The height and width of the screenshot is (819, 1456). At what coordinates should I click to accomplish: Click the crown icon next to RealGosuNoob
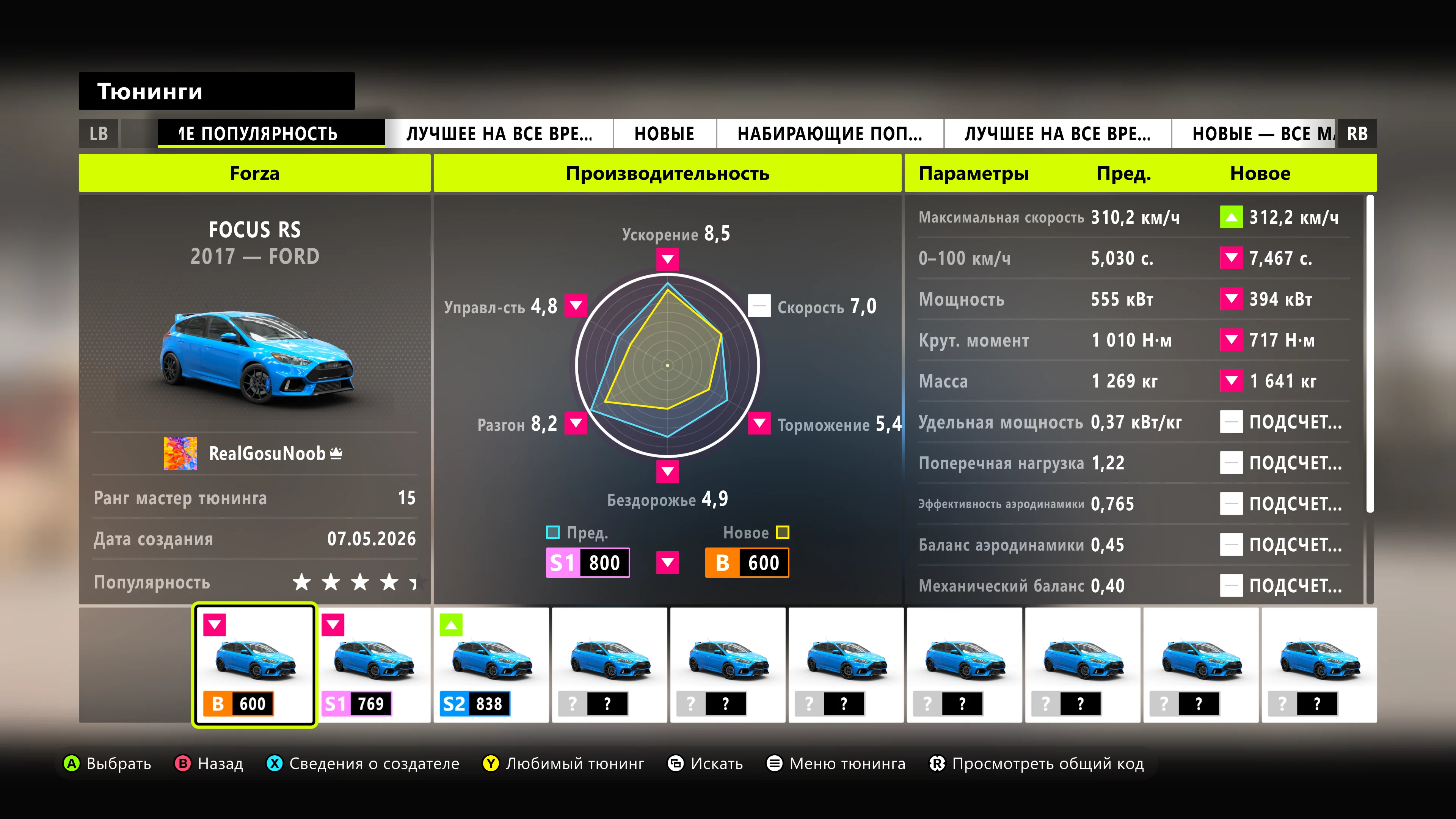(336, 453)
